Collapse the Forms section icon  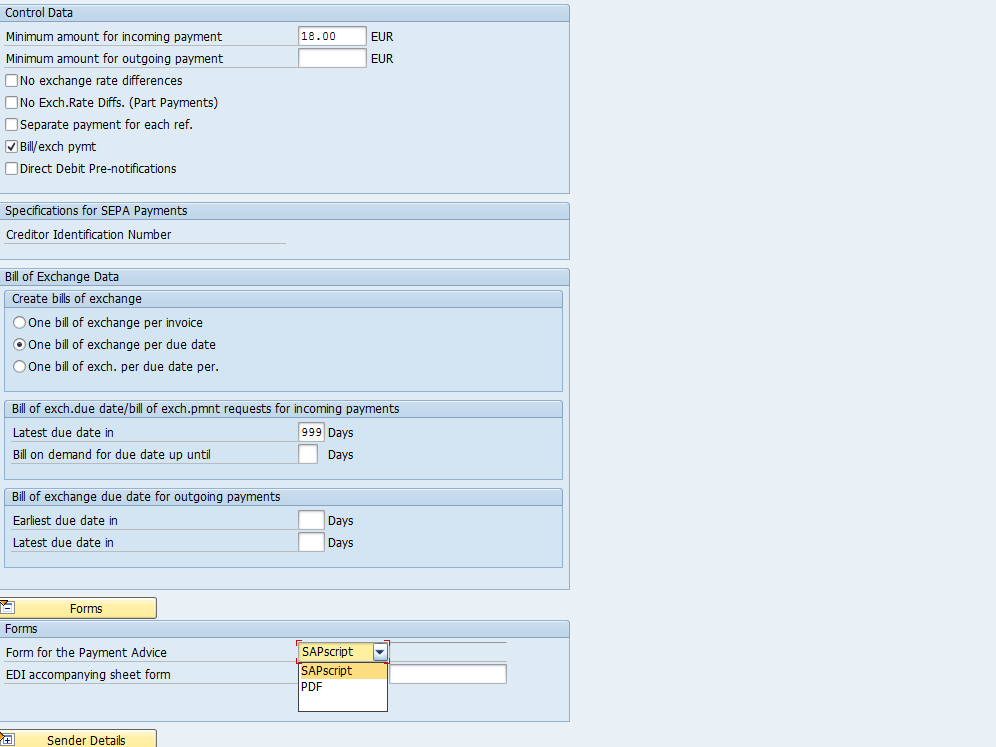(x=7, y=608)
